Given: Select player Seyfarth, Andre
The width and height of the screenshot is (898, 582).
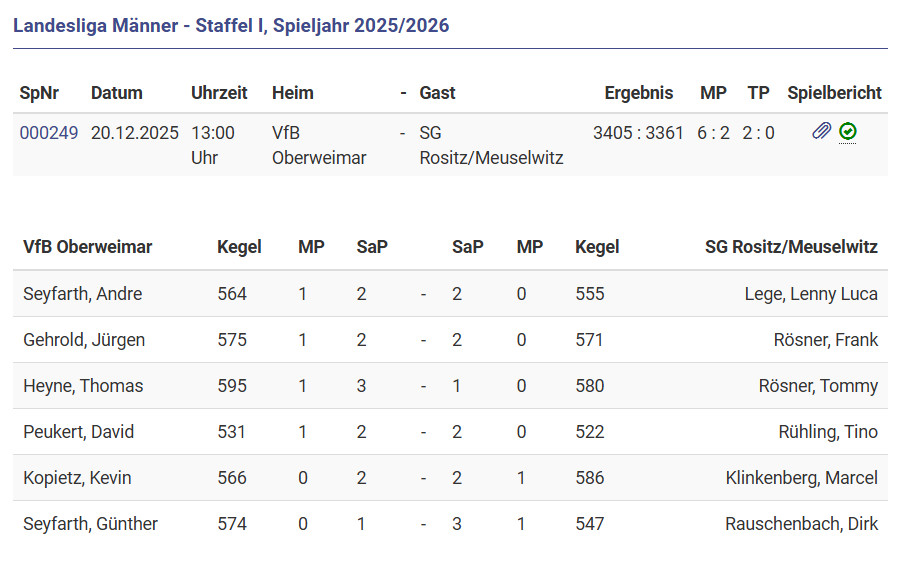Looking at the screenshot, I should tap(83, 294).
